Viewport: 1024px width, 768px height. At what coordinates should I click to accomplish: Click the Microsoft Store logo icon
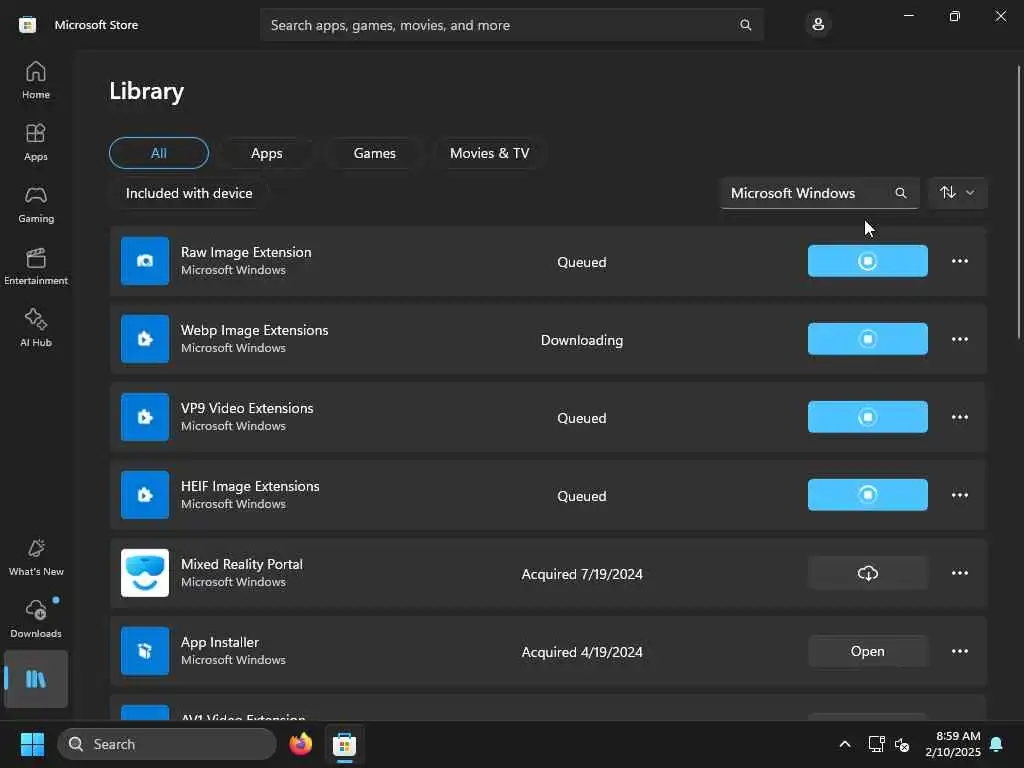[27, 25]
